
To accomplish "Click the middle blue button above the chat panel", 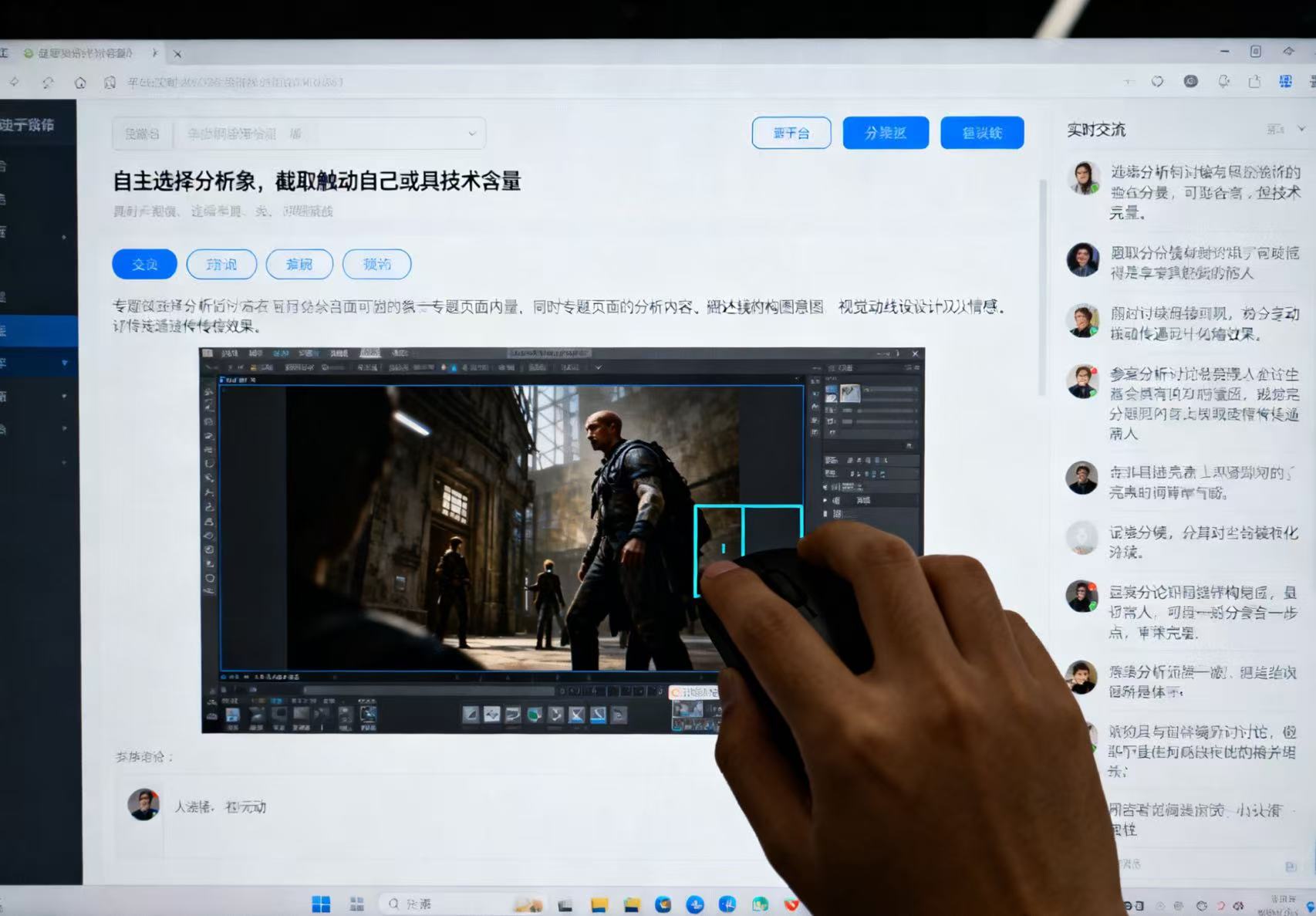I will coord(886,132).
